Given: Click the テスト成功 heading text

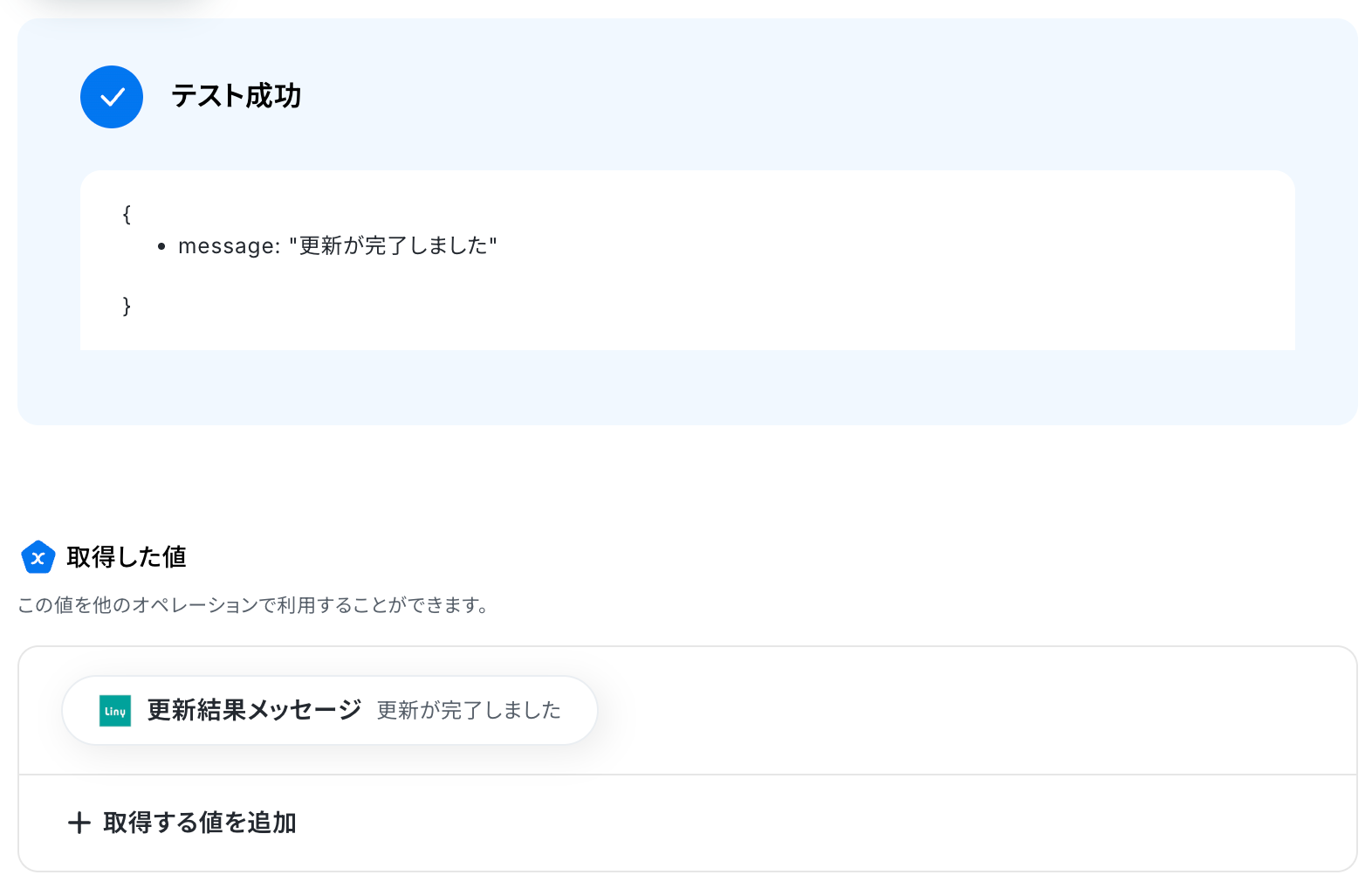Looking at the screenshot, I should (x=236, y=96).
